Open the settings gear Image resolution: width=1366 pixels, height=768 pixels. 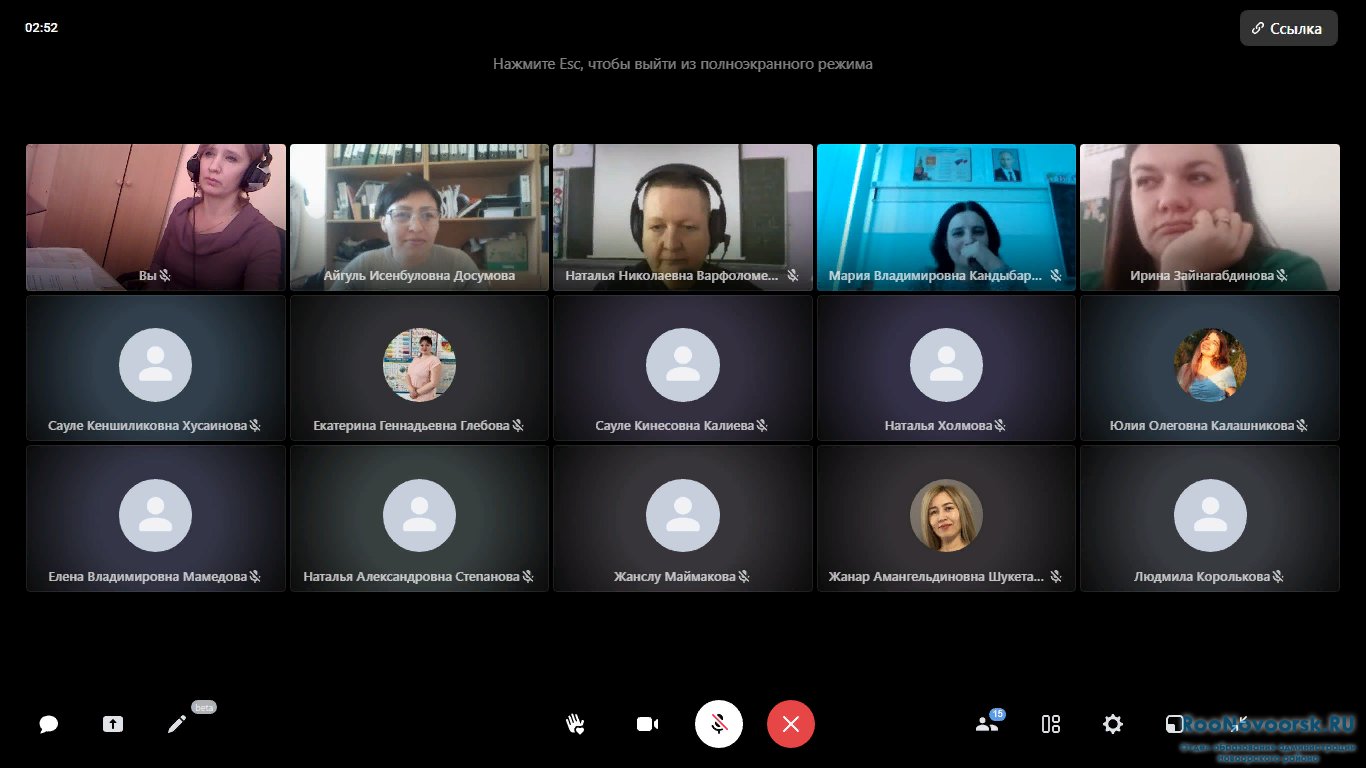[1113, 724]
